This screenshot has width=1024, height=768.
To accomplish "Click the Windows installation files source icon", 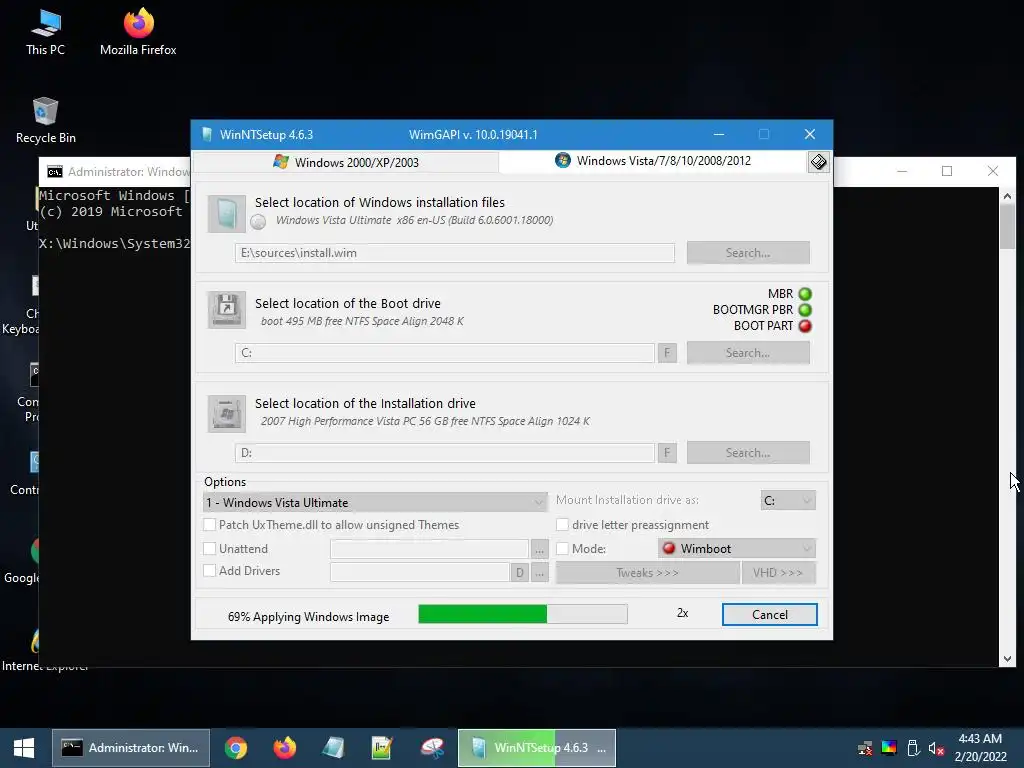I will coord(227,214).
